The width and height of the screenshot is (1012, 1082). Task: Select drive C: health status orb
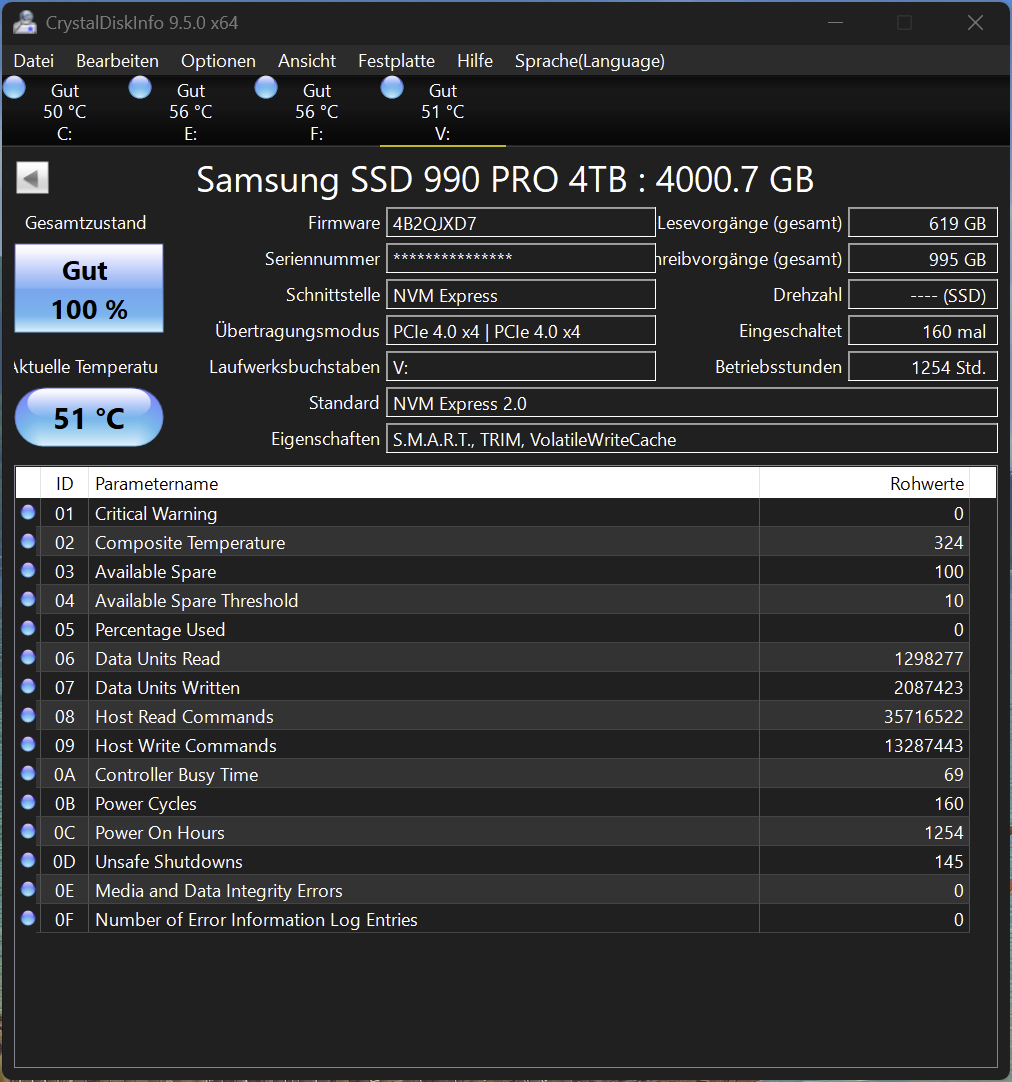click(x=14, y=88)
